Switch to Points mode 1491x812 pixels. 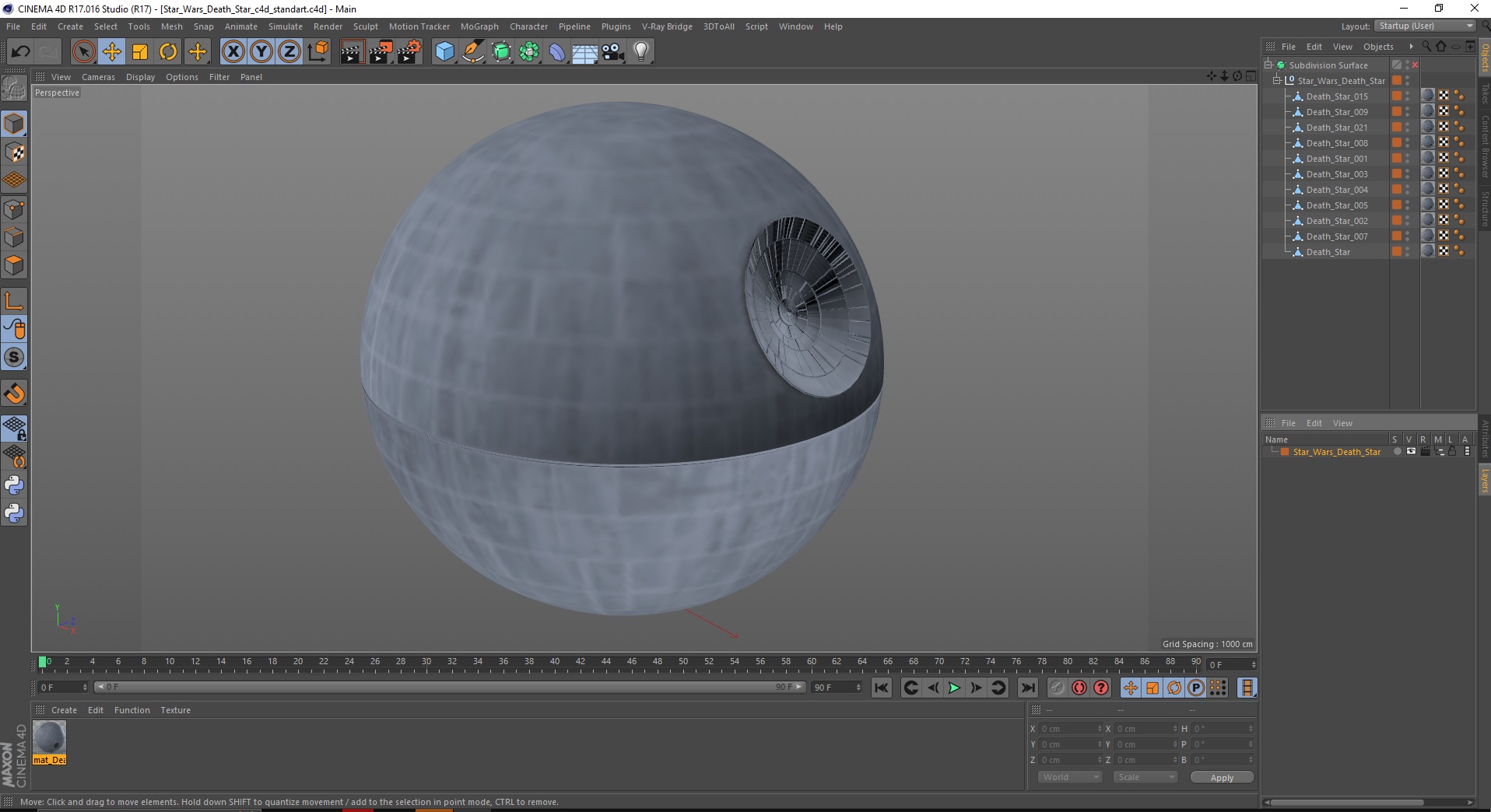click(x=14, y=209)
